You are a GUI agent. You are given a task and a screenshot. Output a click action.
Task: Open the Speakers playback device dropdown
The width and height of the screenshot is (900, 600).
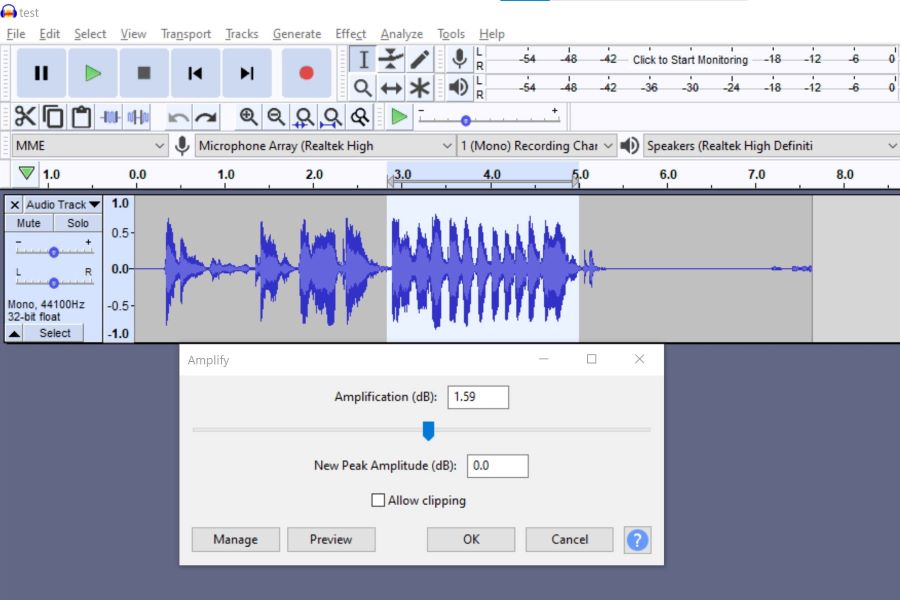(771, 146)
